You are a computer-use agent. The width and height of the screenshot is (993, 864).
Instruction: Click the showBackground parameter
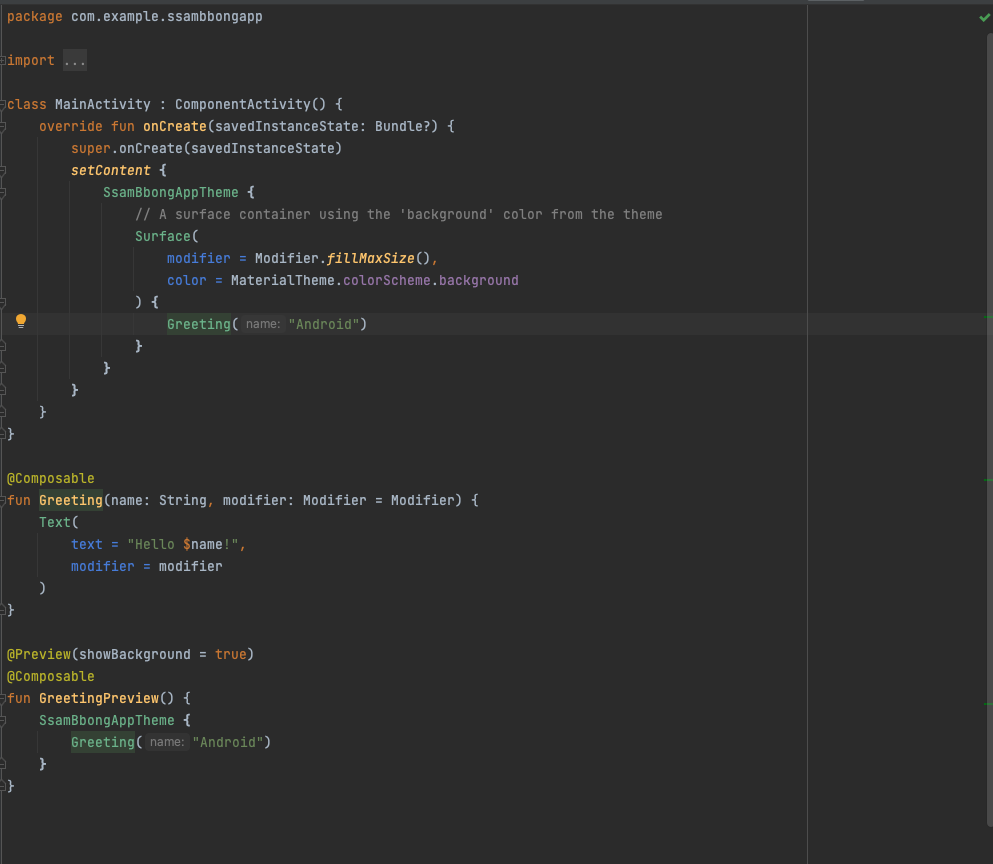(x=134, y=654)
